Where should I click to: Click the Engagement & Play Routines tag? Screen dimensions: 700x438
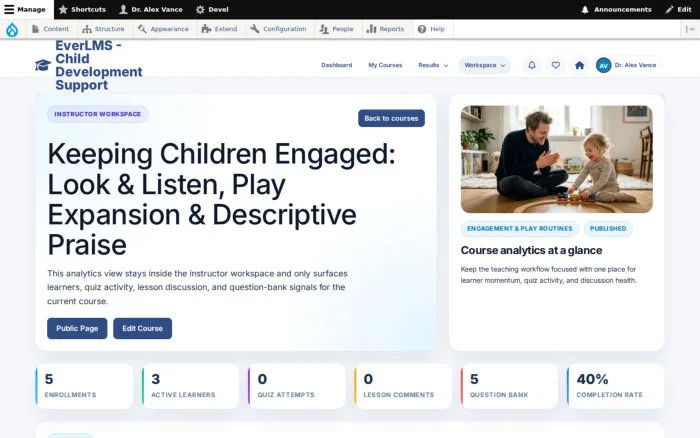(x=520, y=229)
